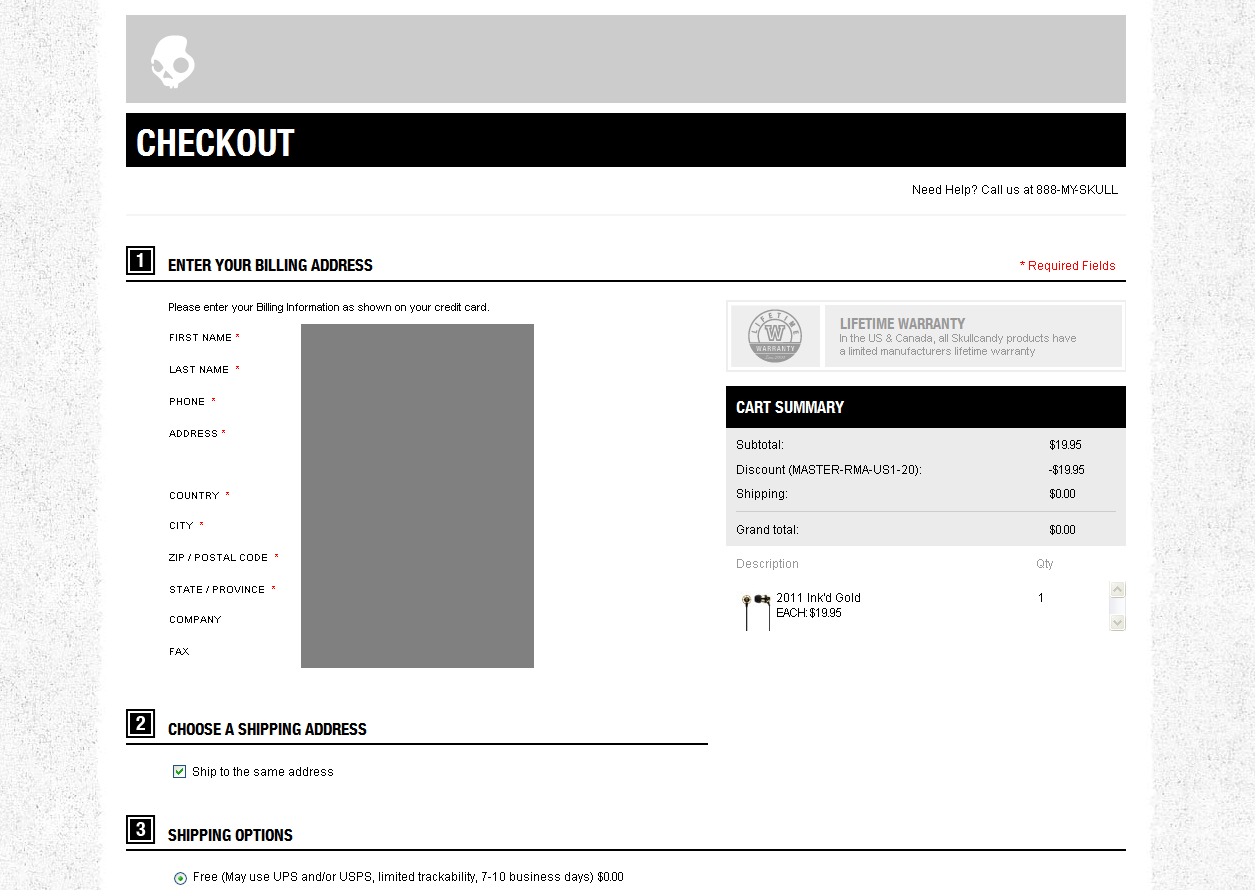Click the step 2 number badge
Screen dimensions: 1255x890
(x=140, y=723)
